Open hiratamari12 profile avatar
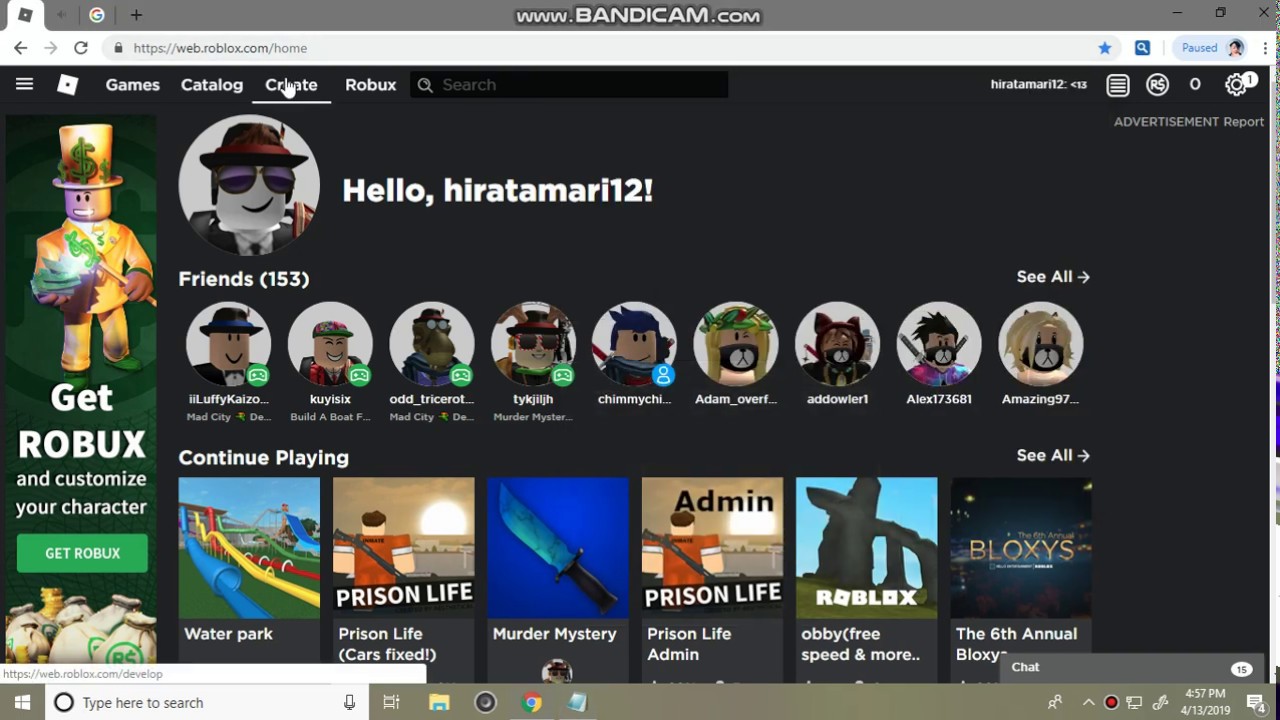This screenshot has width=1280, height=720. (249, 185)
